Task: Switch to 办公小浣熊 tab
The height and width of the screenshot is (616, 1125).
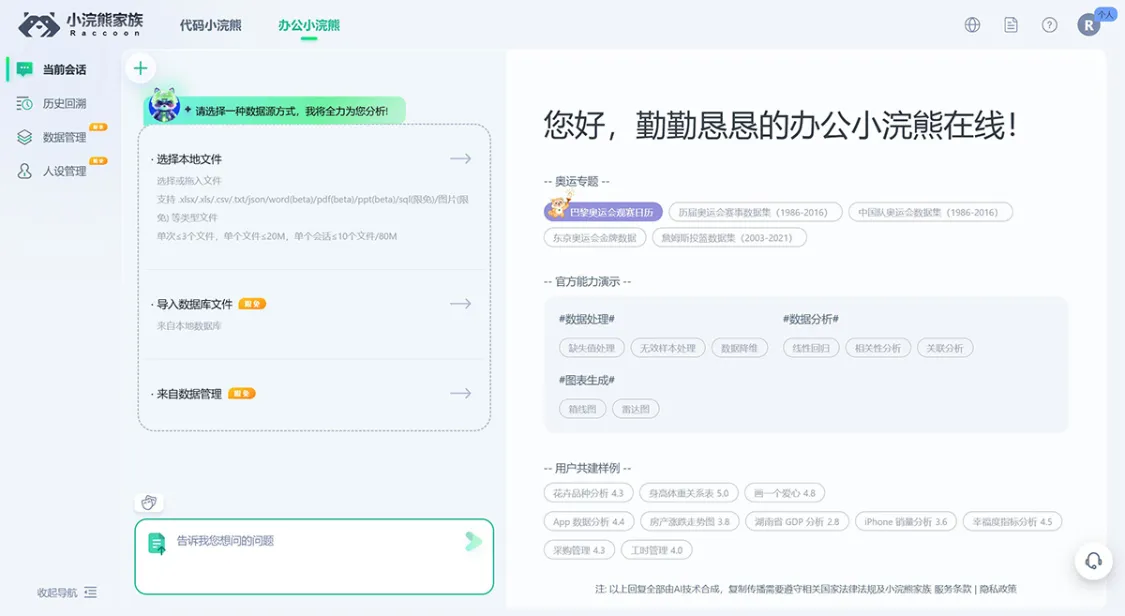Action: click(309, 25)
